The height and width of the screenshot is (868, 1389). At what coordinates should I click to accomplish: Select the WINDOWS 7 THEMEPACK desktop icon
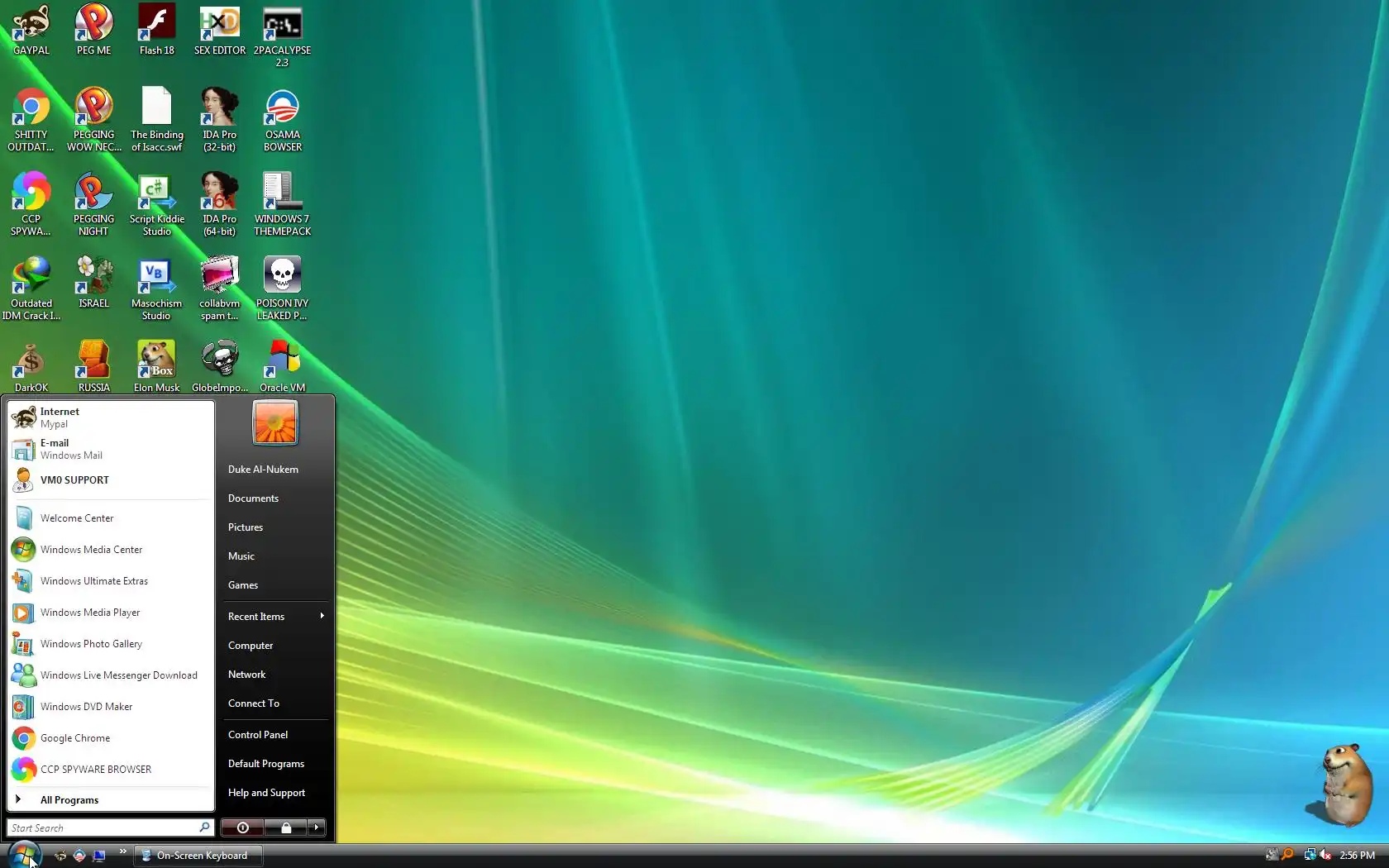(282, 204)
